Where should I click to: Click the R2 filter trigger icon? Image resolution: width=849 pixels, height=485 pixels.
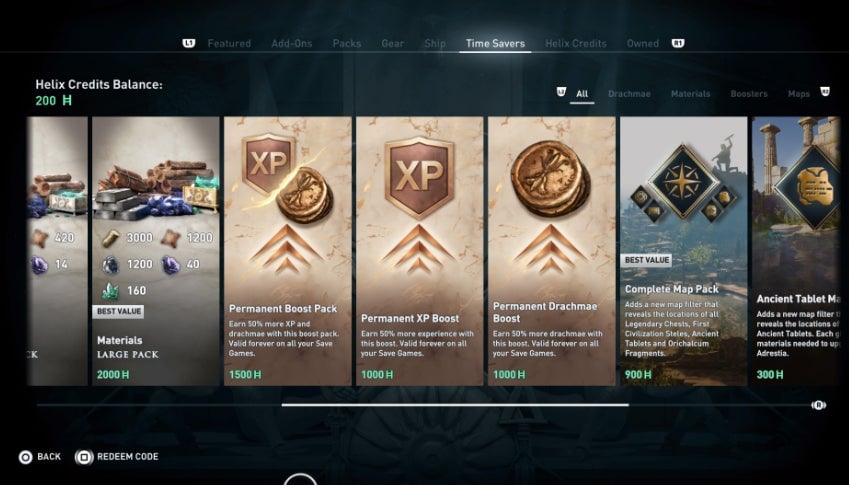825,92
